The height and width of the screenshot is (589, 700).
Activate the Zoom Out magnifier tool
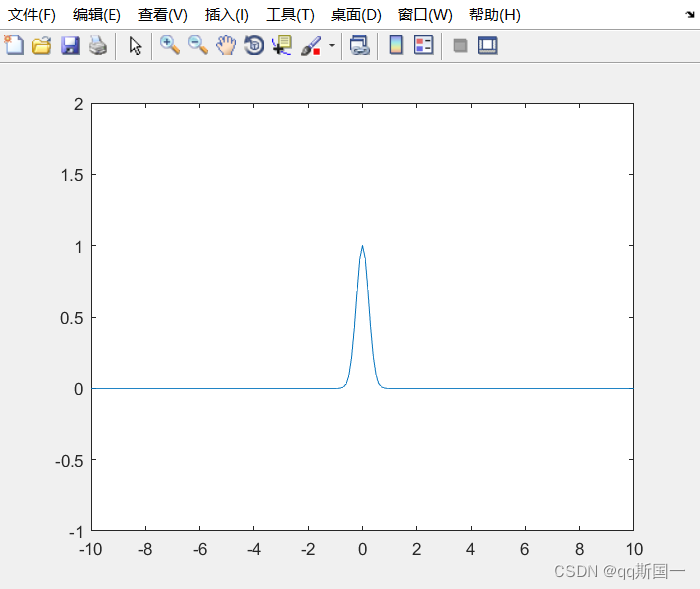click(198, 45)
